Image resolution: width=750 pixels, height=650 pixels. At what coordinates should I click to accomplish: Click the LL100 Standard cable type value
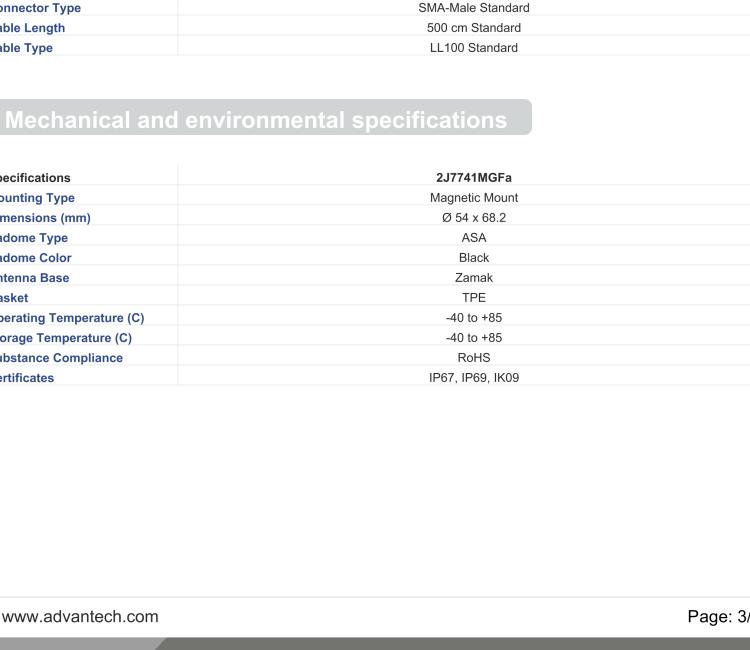click(x=473, y=48)
